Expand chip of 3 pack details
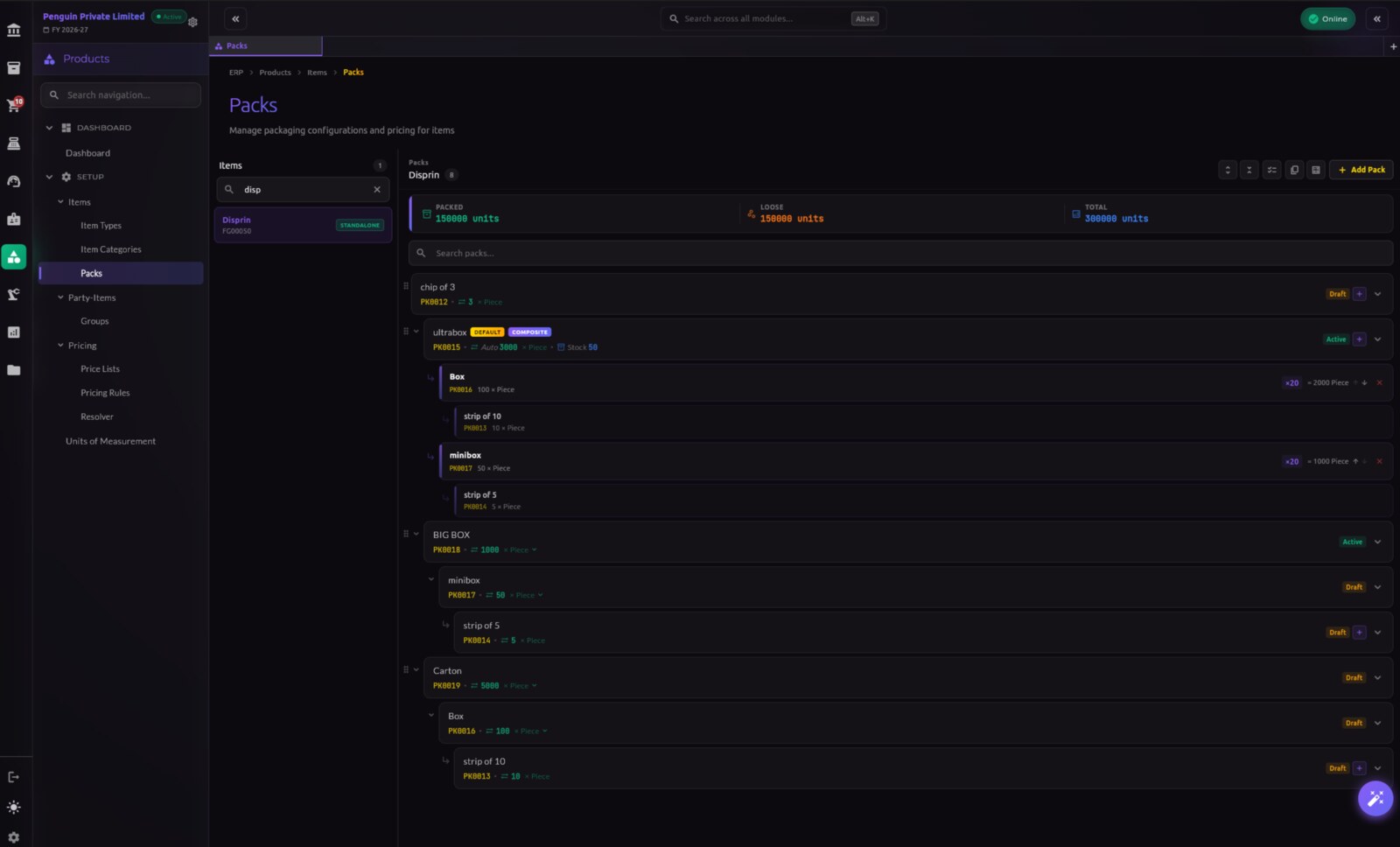1400x847 pixels. [x=1378, y=294]
